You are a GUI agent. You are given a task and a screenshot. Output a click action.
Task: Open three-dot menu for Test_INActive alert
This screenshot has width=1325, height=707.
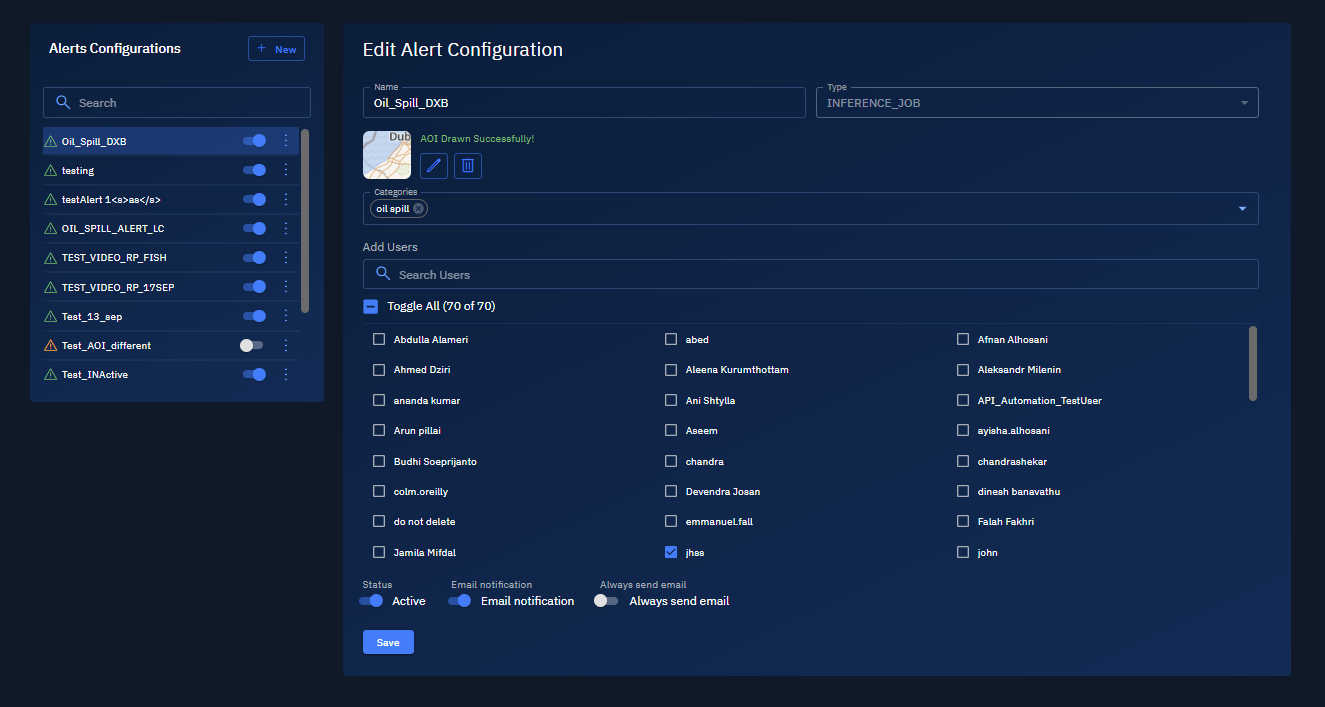tap(286, 374)
